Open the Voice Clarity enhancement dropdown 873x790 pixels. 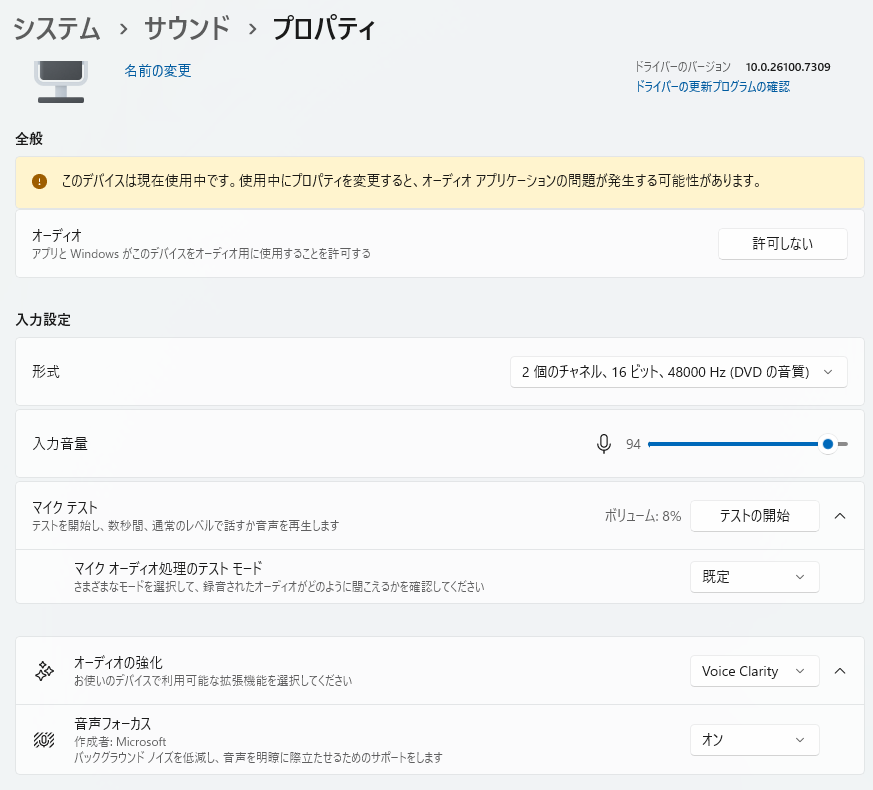754,671
